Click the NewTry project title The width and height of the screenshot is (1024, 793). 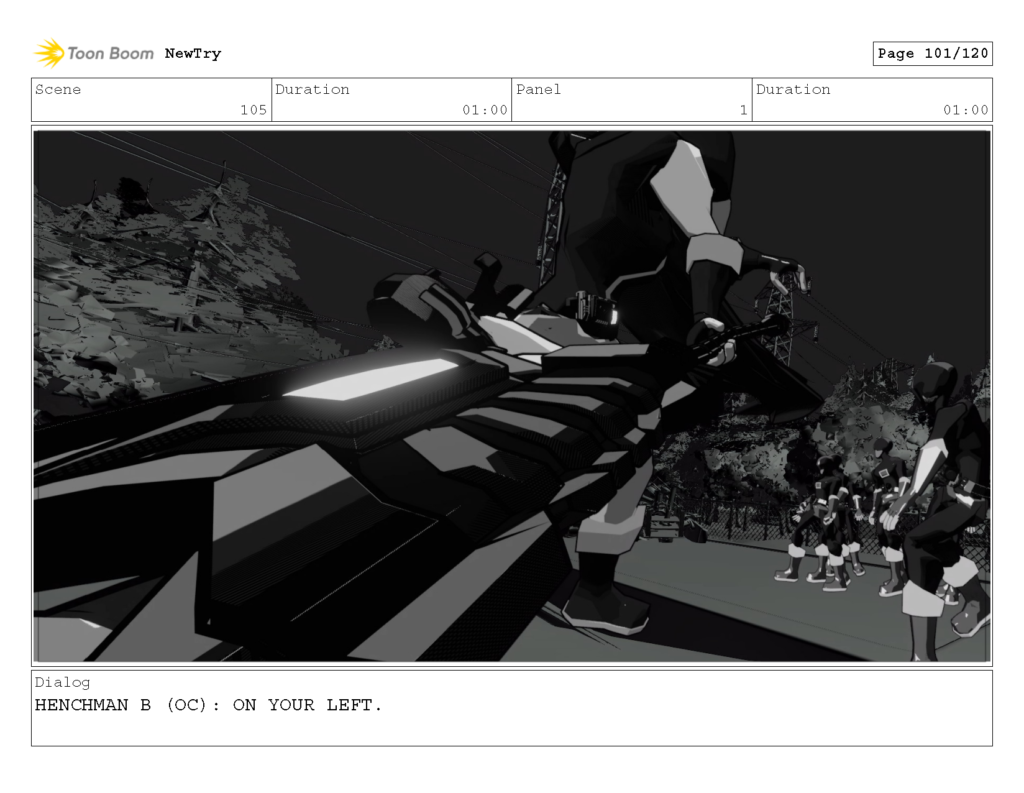pos(195,53)
